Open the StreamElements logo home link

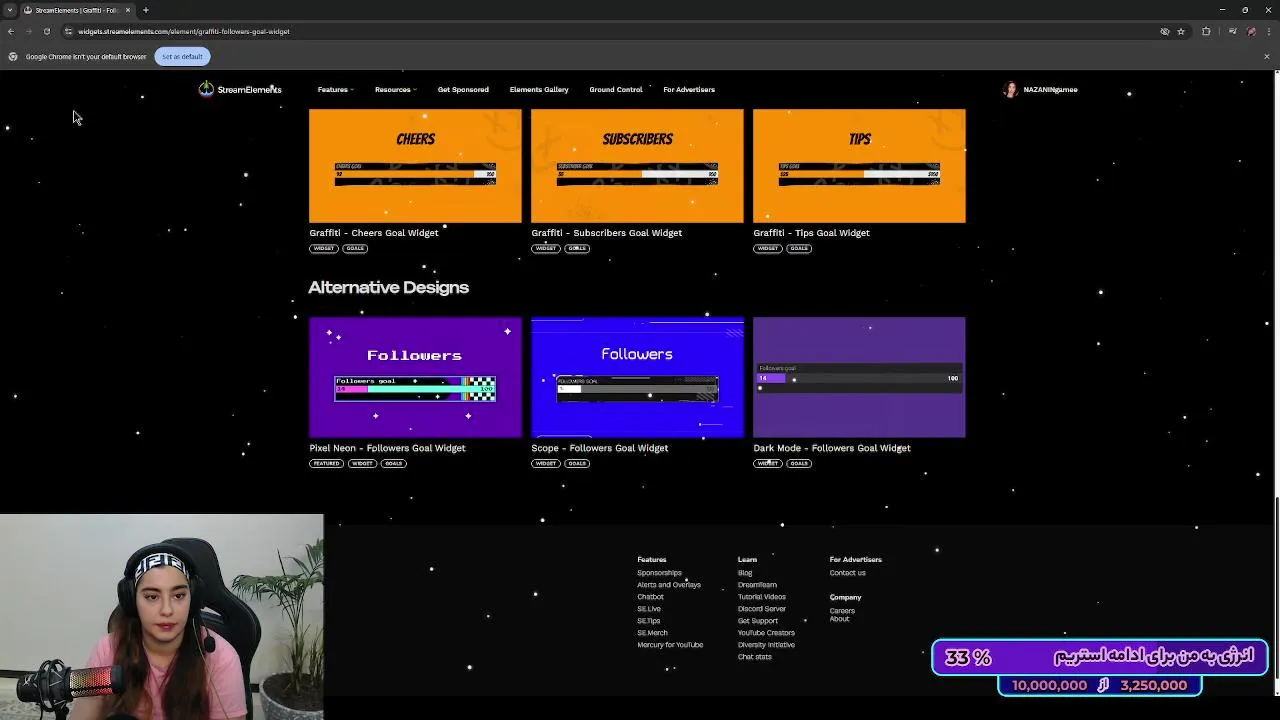240,89
